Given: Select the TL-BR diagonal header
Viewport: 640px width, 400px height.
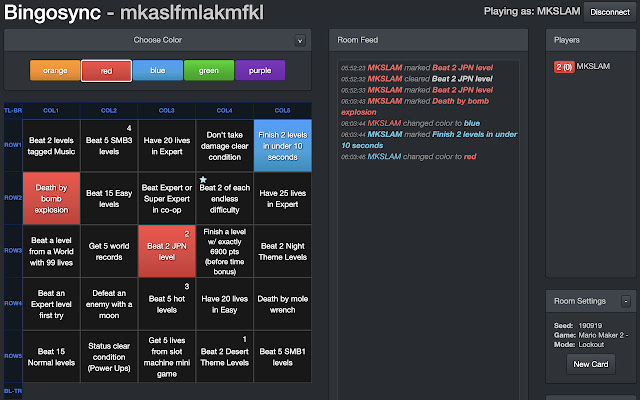Looking at the screenshot, I should [x=13, y=109].
